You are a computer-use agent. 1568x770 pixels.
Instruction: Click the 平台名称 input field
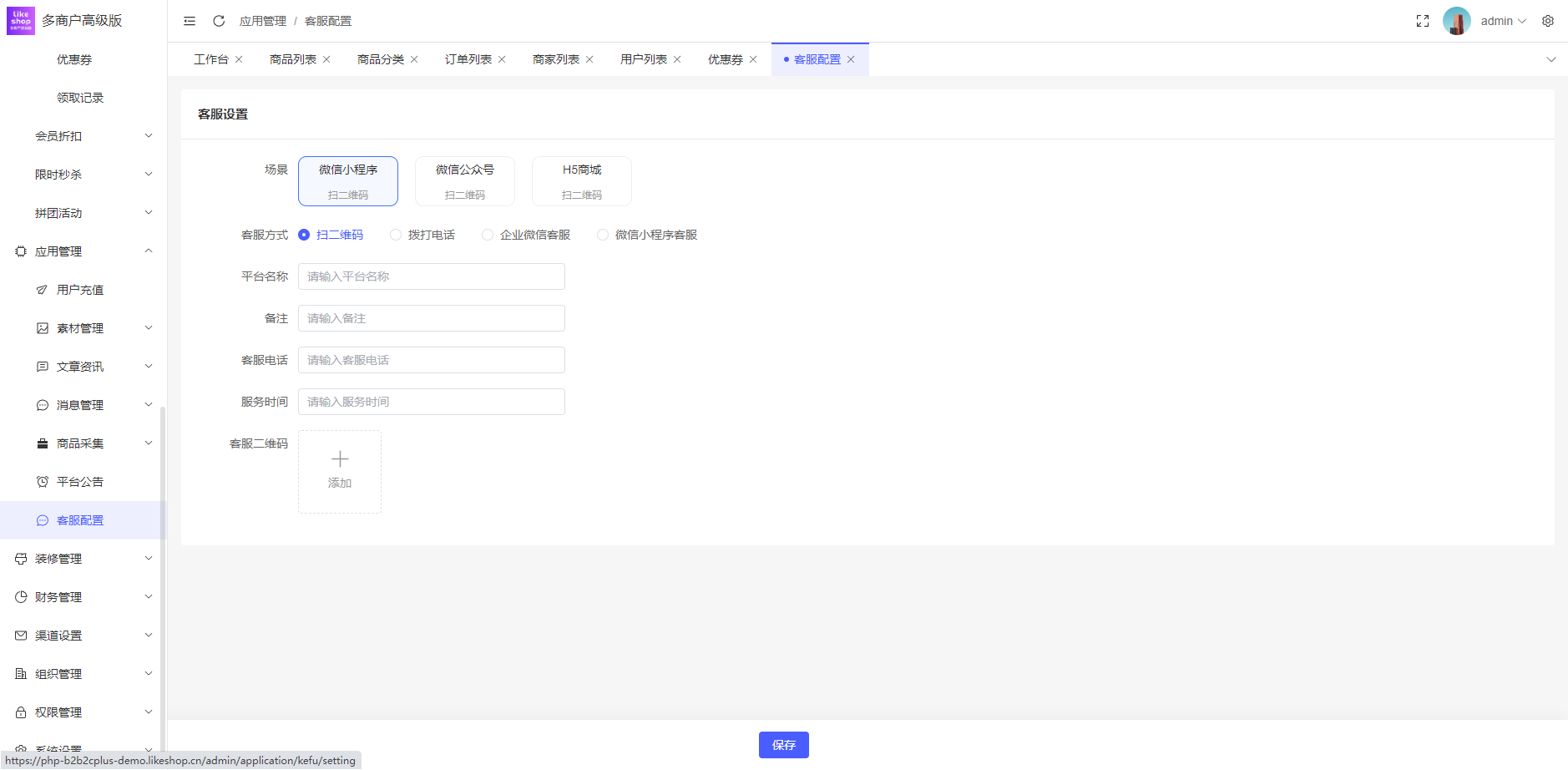[431, 276]
